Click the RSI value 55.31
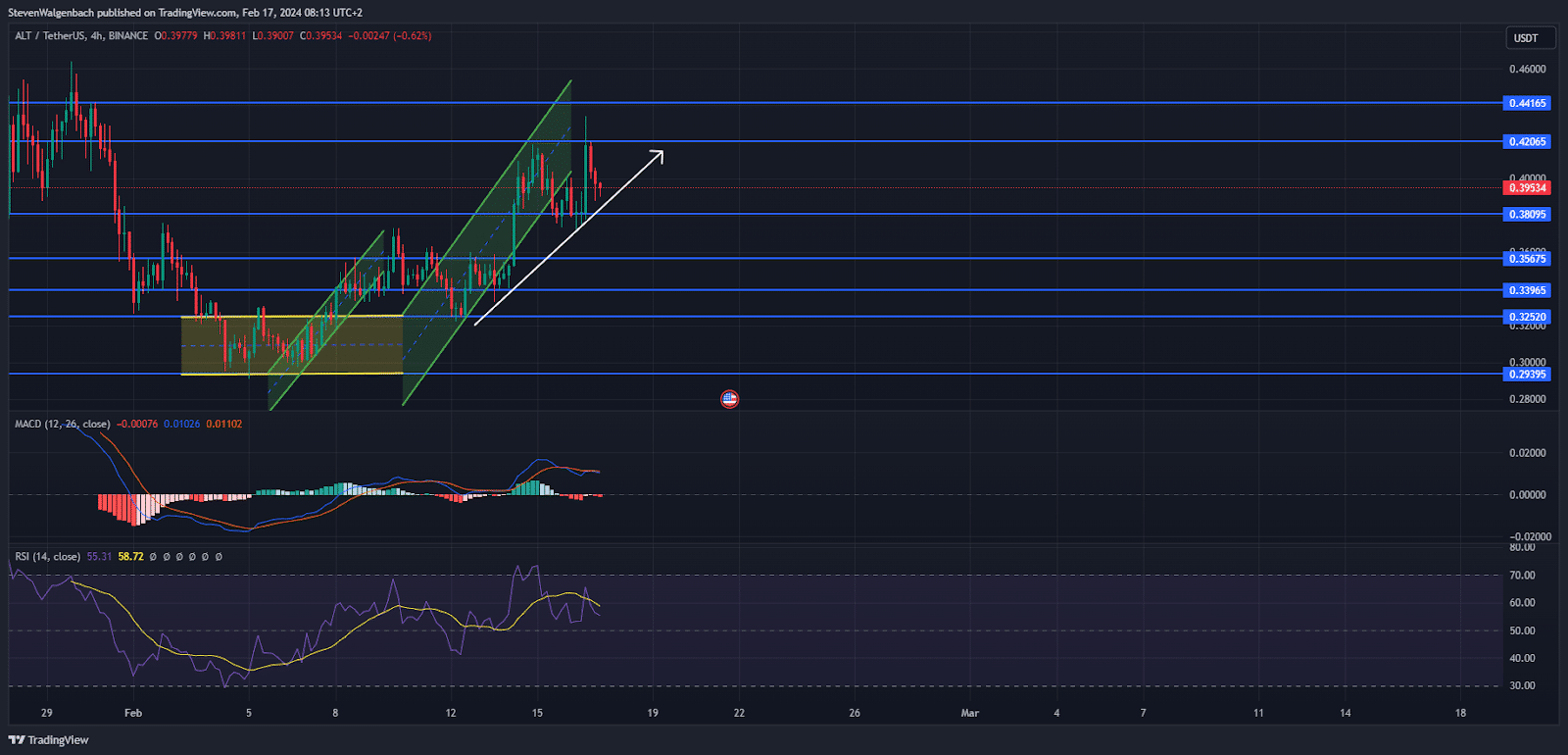1568x755 pixels. [99, 556]
